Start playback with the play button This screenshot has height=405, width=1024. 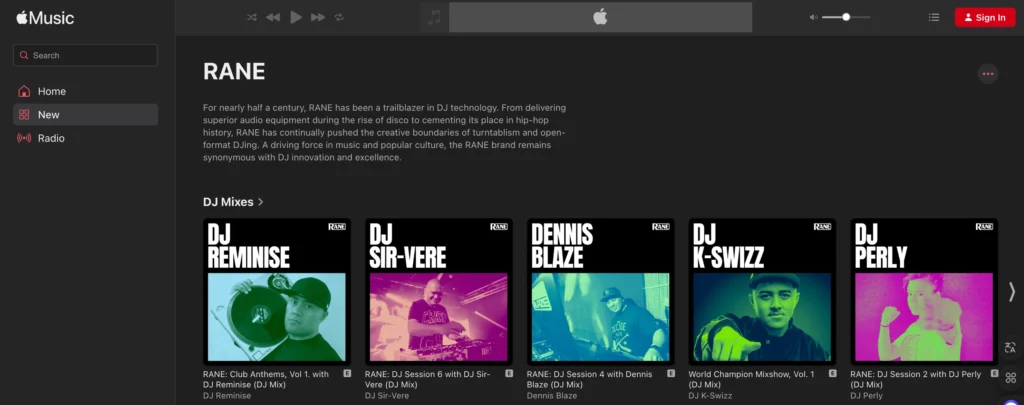pyautogui.click(x=296, y=18)
